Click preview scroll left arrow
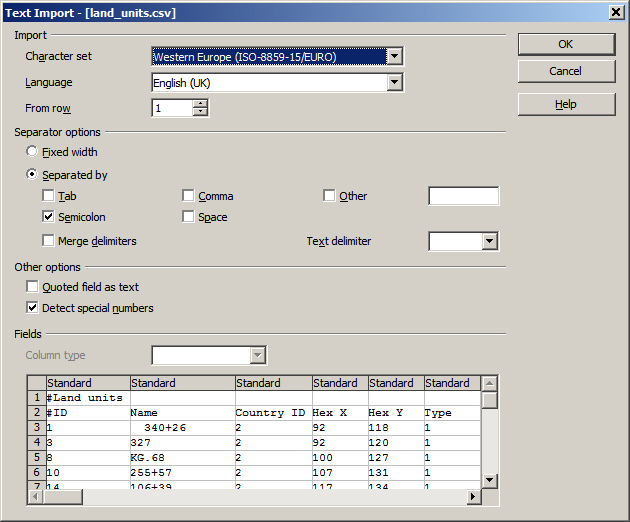This screenshot has height=522, width=630. [x=35, y=497]
